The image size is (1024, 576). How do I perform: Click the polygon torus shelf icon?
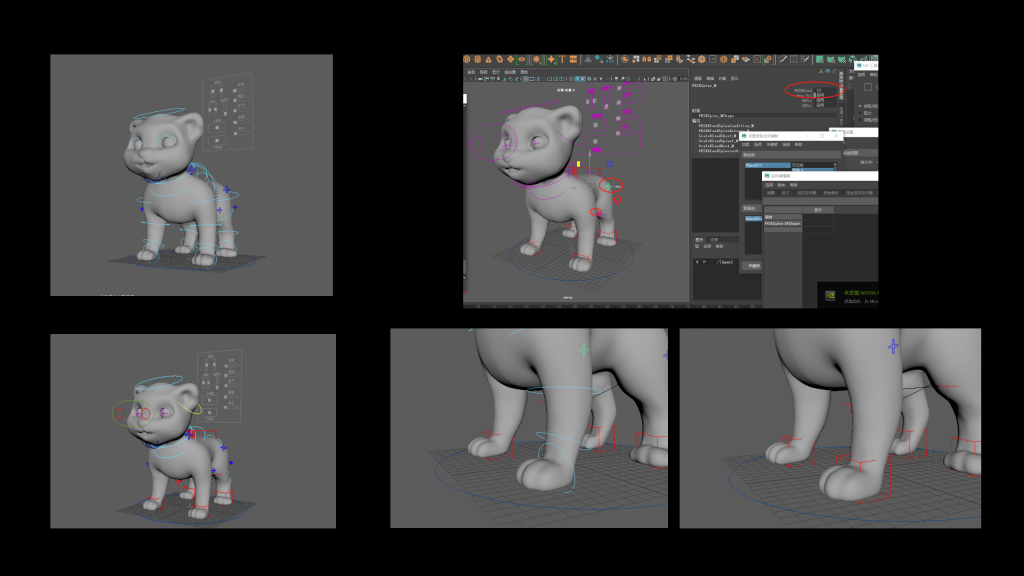[500, 59]
